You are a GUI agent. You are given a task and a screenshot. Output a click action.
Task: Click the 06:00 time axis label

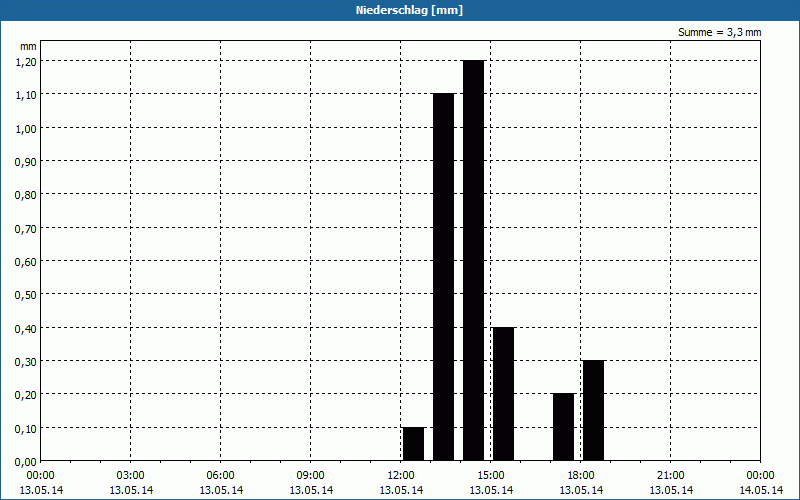tap(221, 475)
